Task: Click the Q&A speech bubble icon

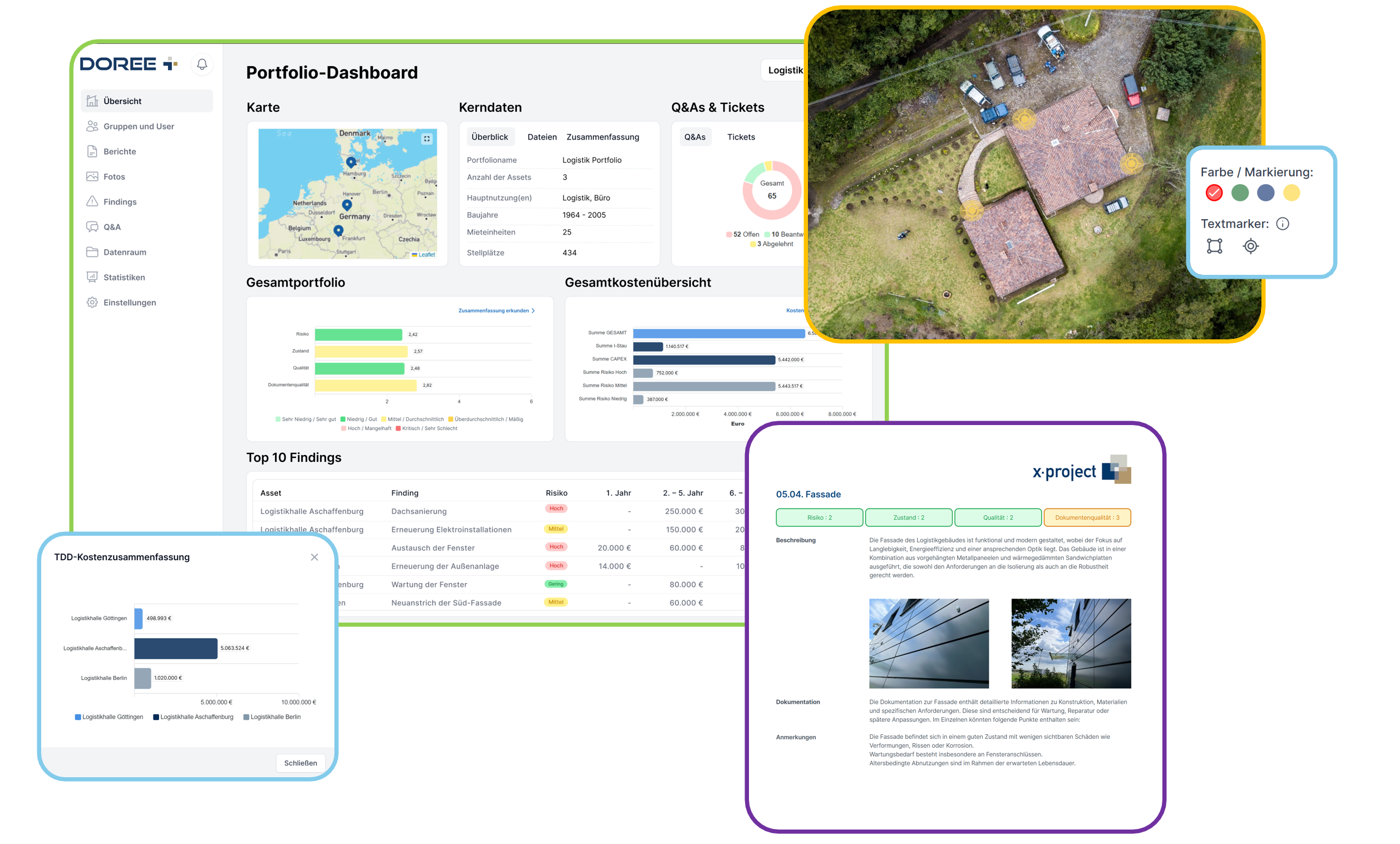Action: (92, 227)
